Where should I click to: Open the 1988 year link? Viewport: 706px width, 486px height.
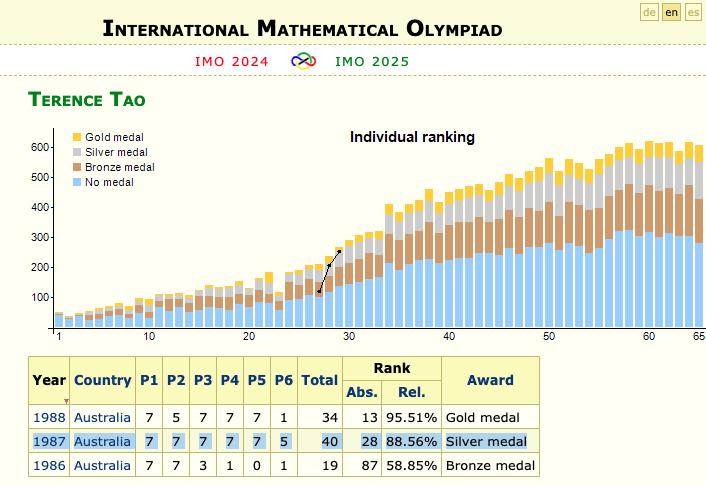pos(49,418)
